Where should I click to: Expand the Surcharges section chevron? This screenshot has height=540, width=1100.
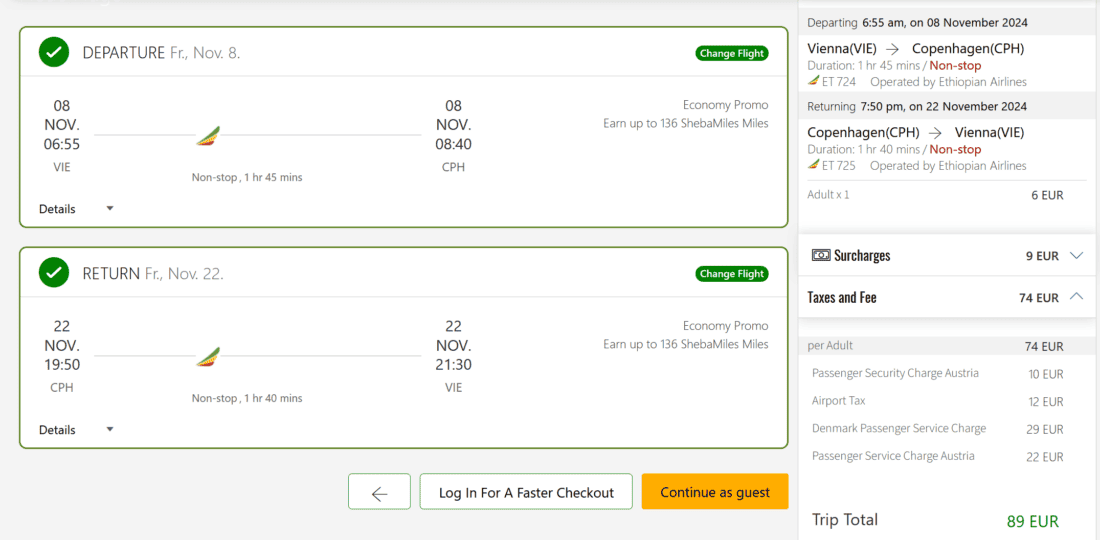click(1076, 255)
